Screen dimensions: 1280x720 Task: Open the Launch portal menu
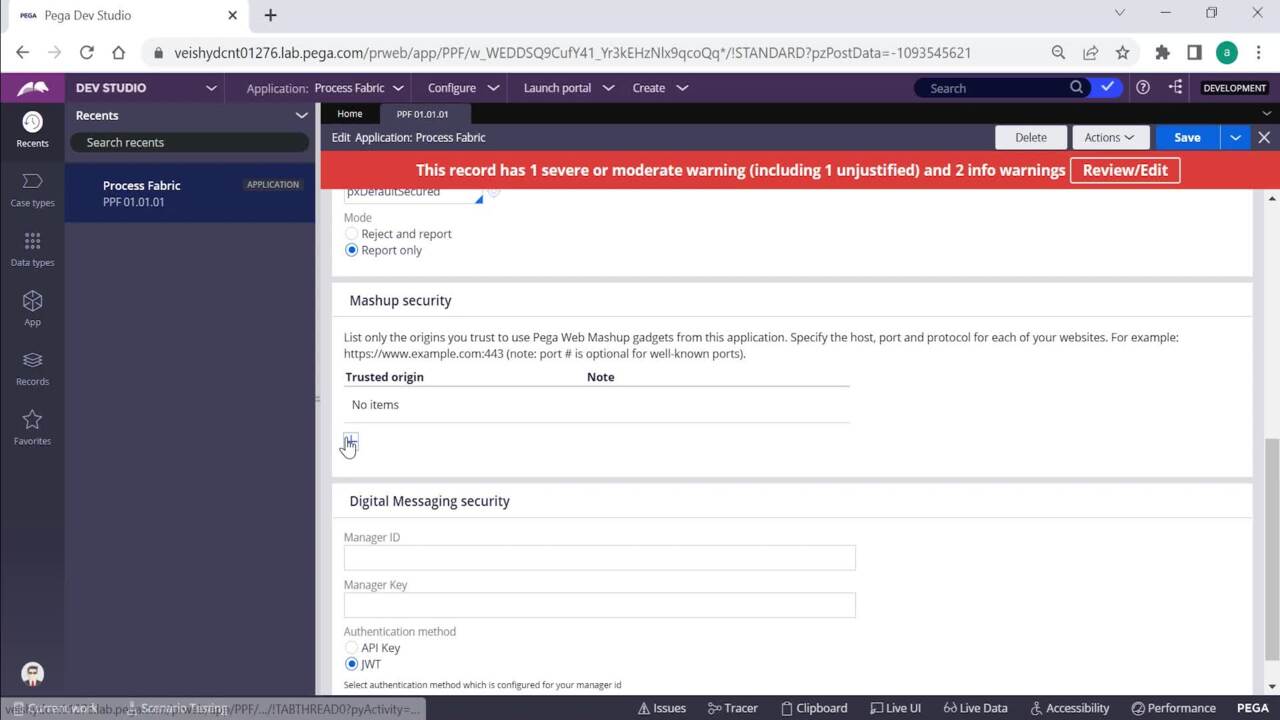pos(567,88)
